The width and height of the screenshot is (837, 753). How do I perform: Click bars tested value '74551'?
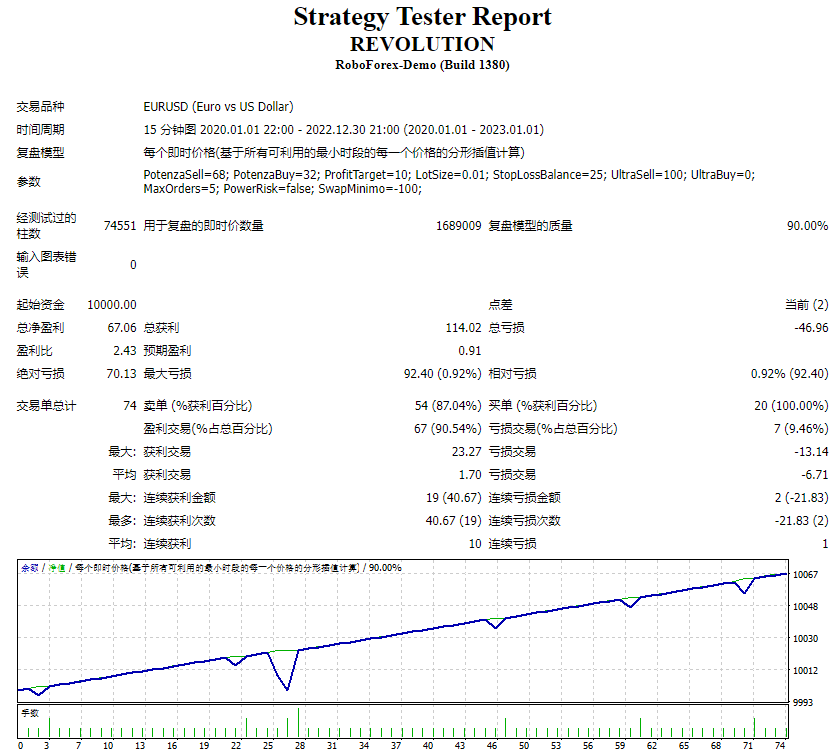[120, 226]
